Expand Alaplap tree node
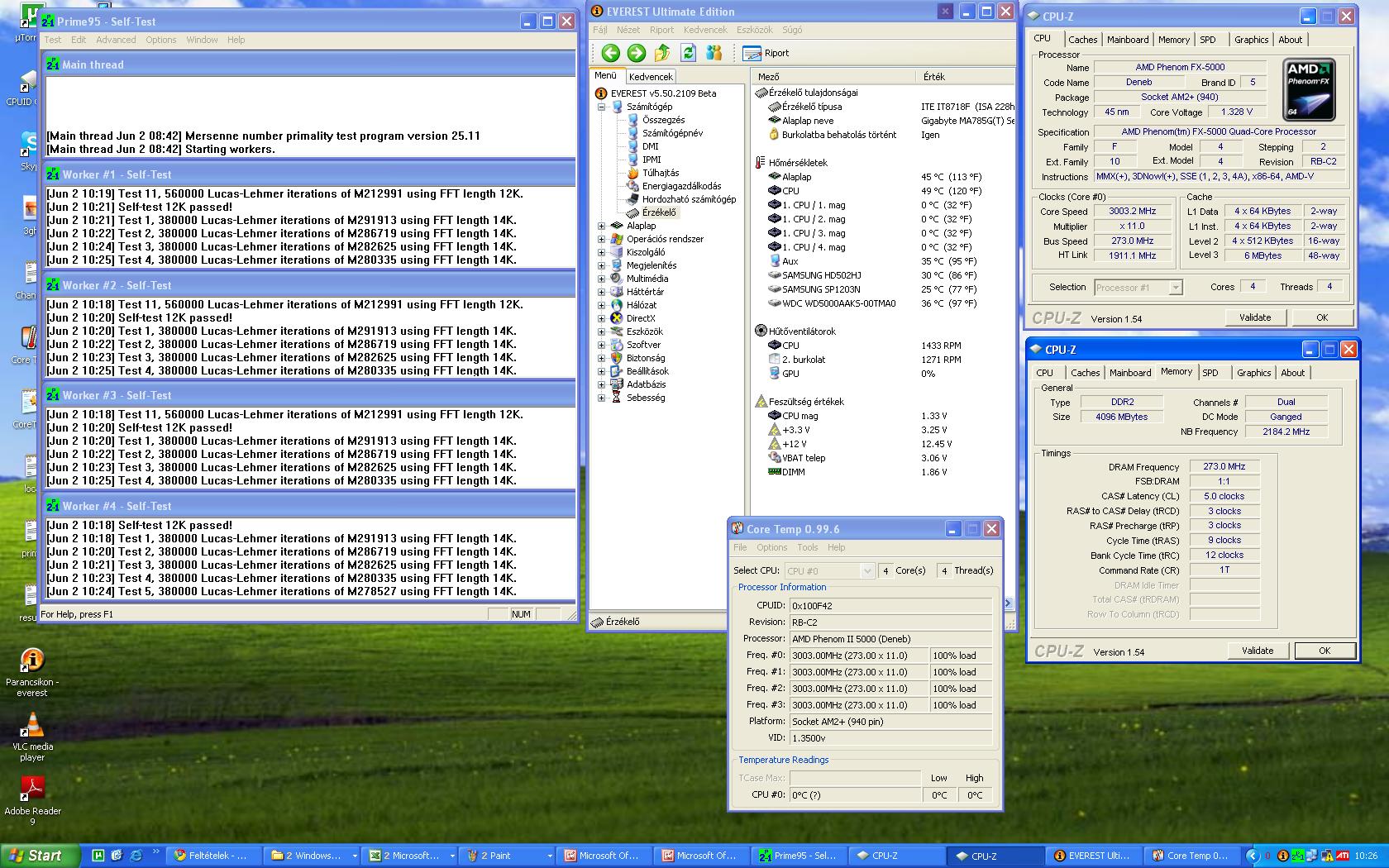Viewport: 1389px width, 868px height. click(x=602, y=226)
